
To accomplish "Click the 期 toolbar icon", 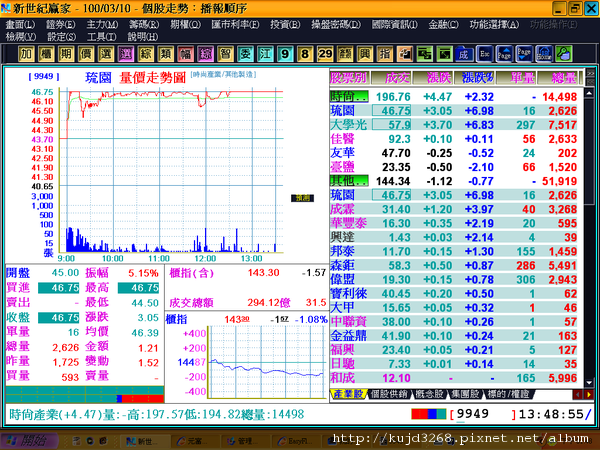I will click(66, 54).
